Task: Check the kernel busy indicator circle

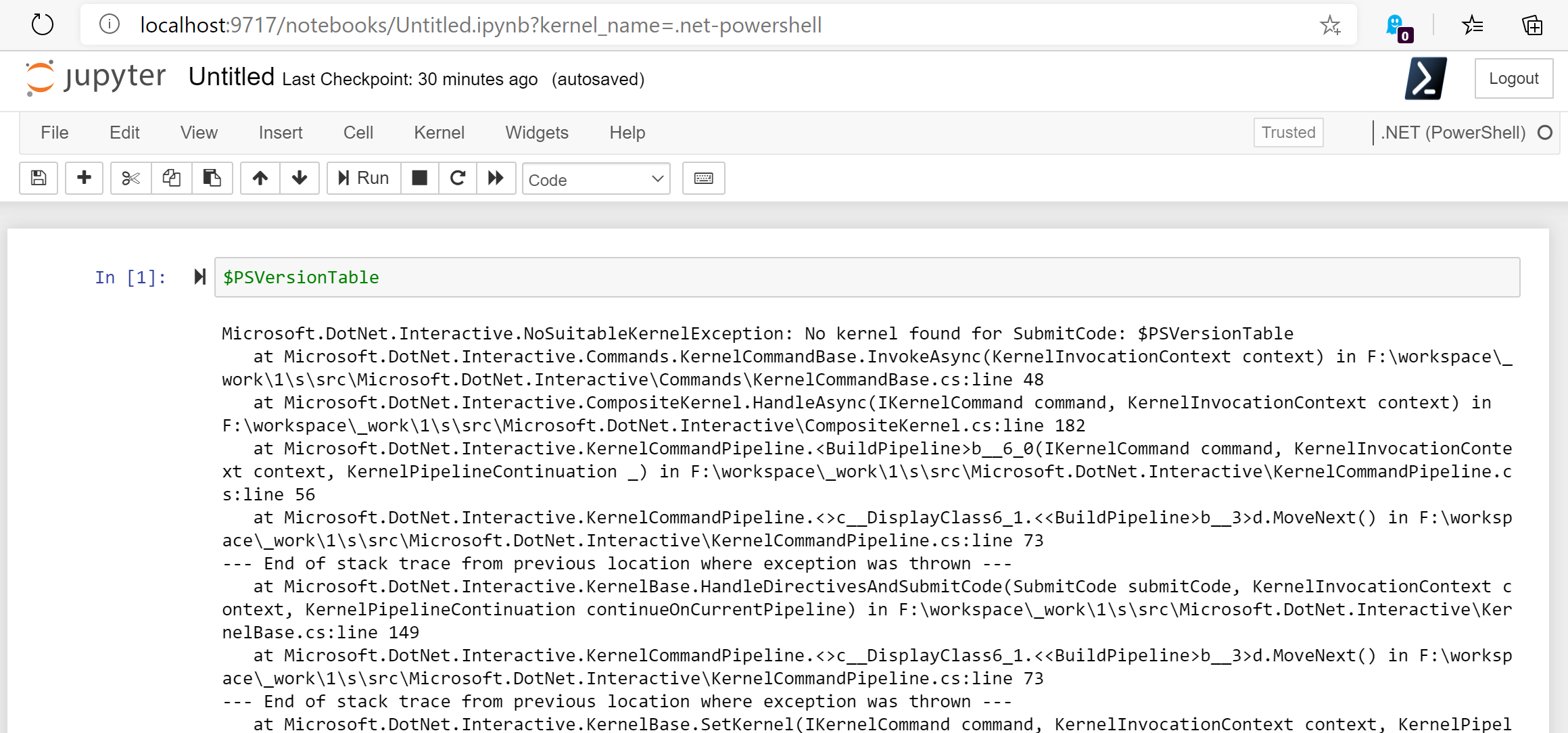Action: [x=1545, y=133]
